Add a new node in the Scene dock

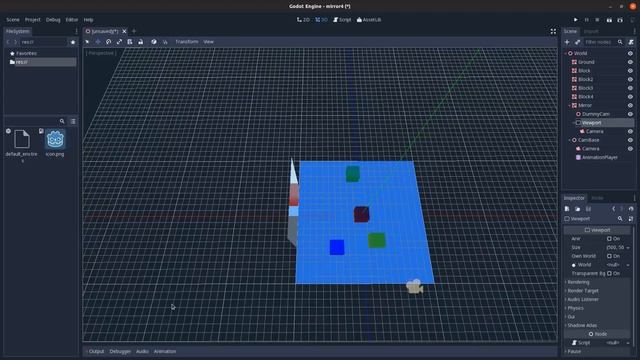coord(567,42)
